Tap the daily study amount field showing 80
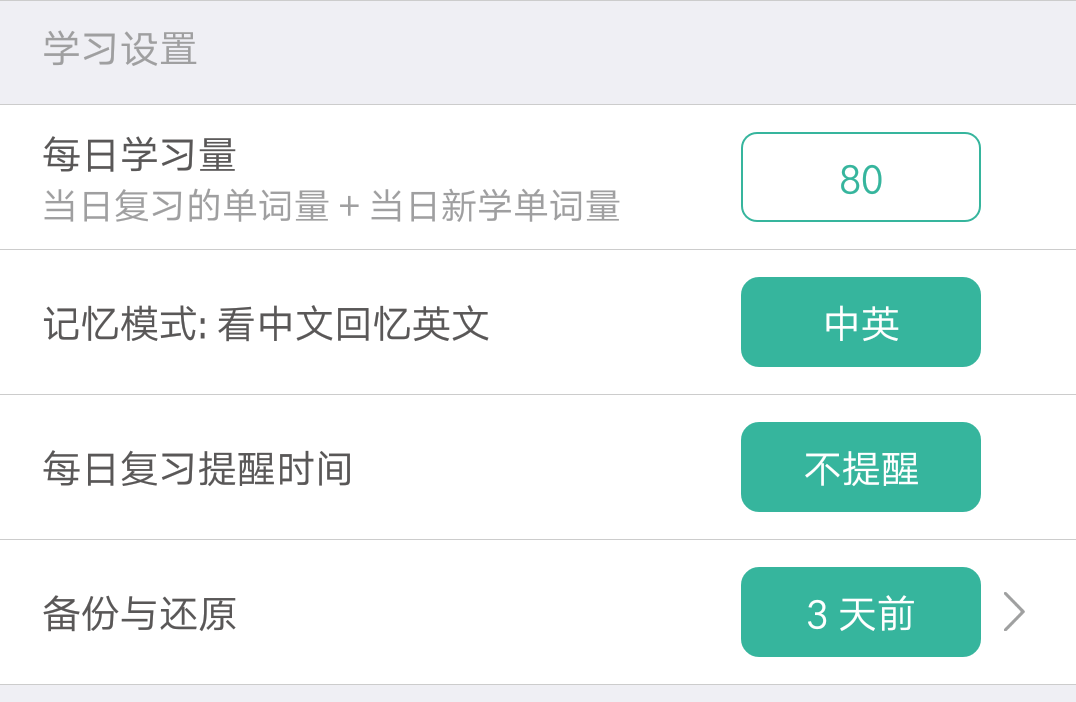The height and width of the screenshot is (702, 1076). point(861,177)
